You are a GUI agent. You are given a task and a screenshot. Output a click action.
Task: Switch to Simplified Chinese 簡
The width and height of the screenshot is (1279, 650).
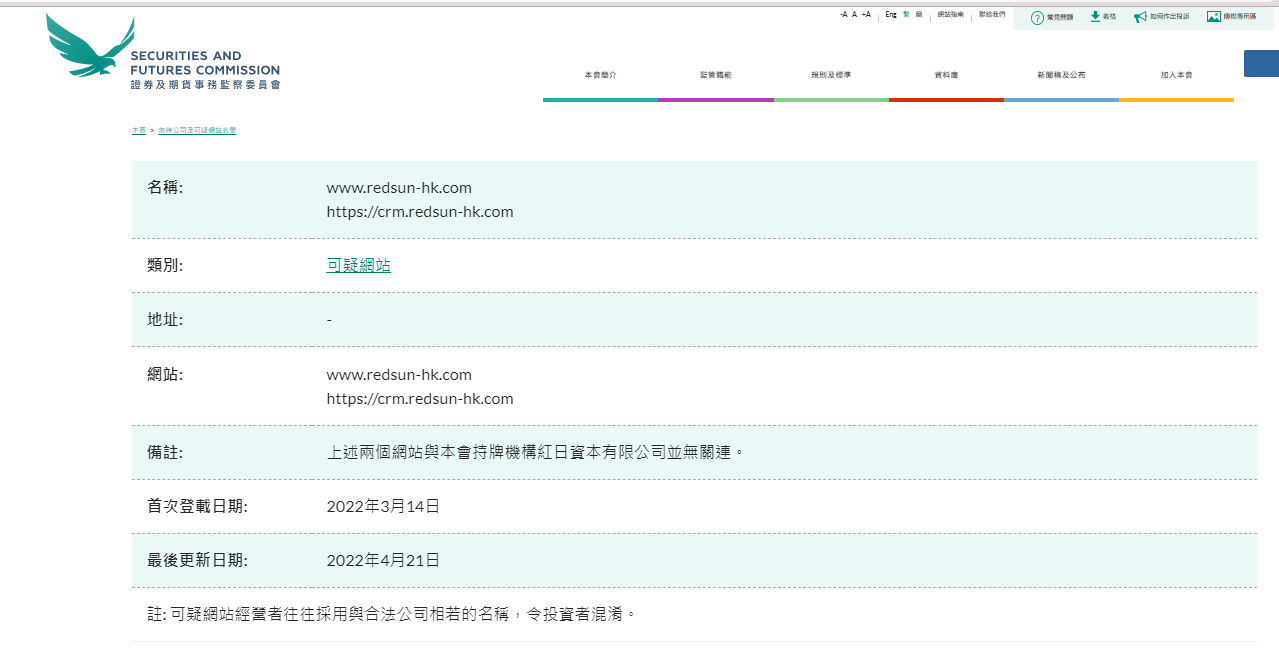click(x=919, y=15)
